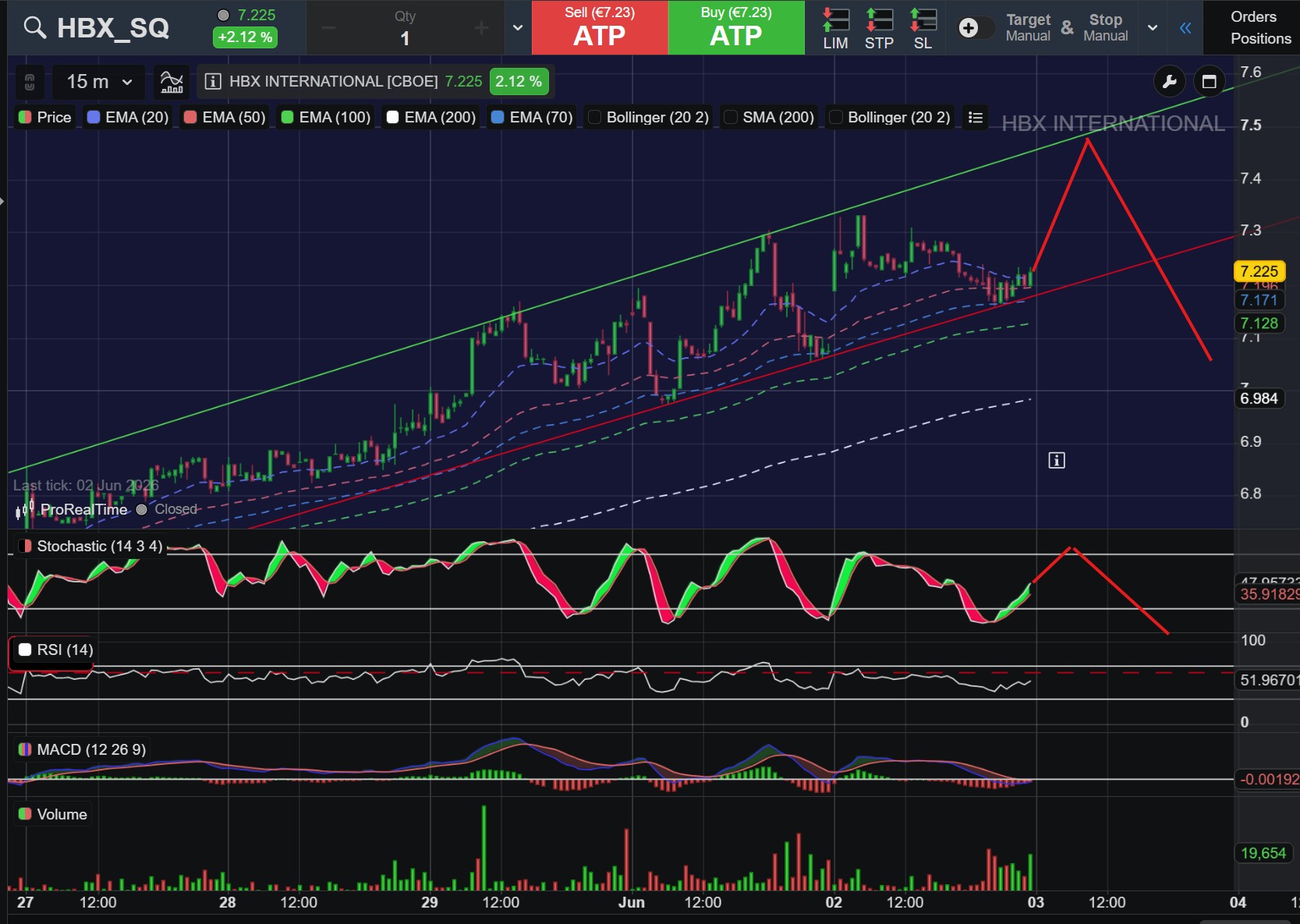The height and width of the screenshot is (924, 1300).
Task: Collapse the panel with double chevron icon
Action: (x=1185, y=28)
